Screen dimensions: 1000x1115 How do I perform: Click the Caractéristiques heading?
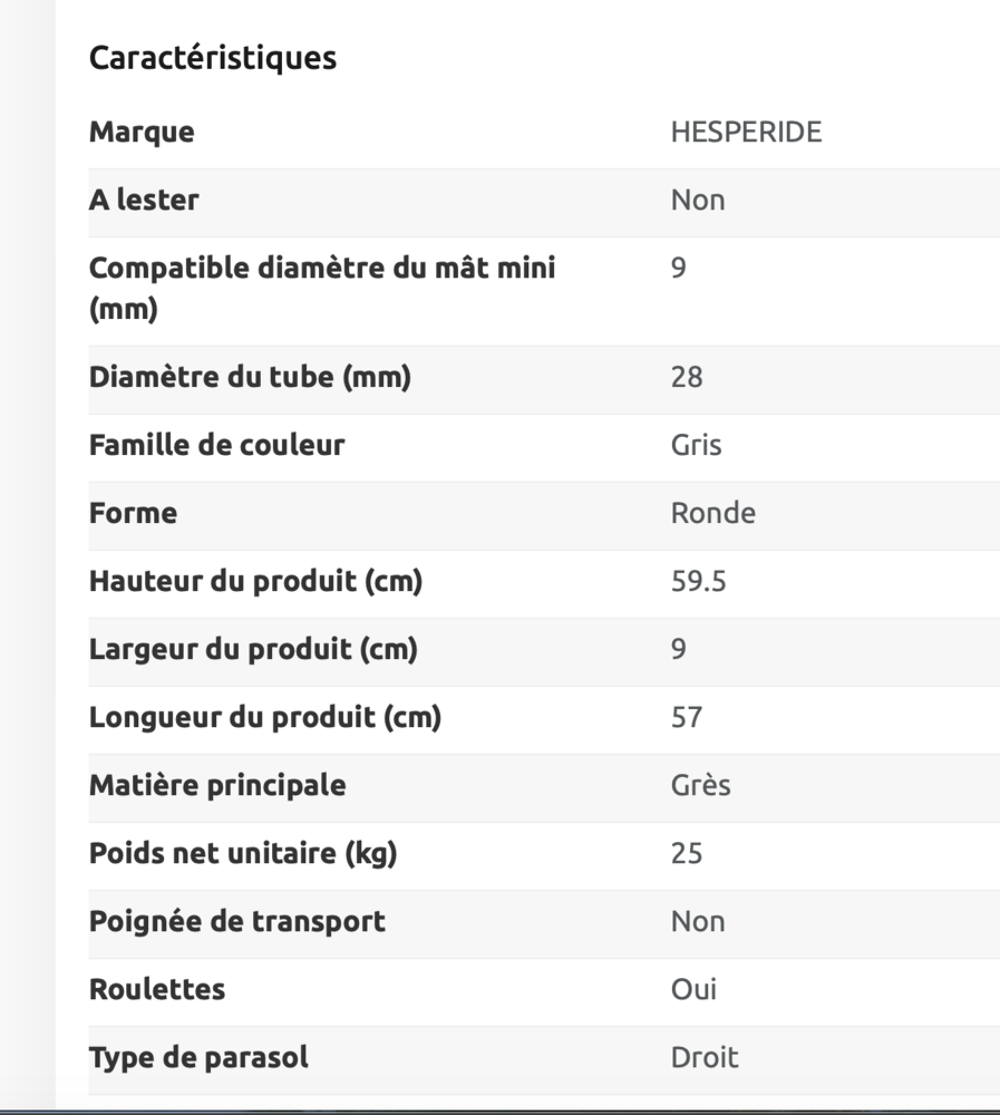point(213,58)
